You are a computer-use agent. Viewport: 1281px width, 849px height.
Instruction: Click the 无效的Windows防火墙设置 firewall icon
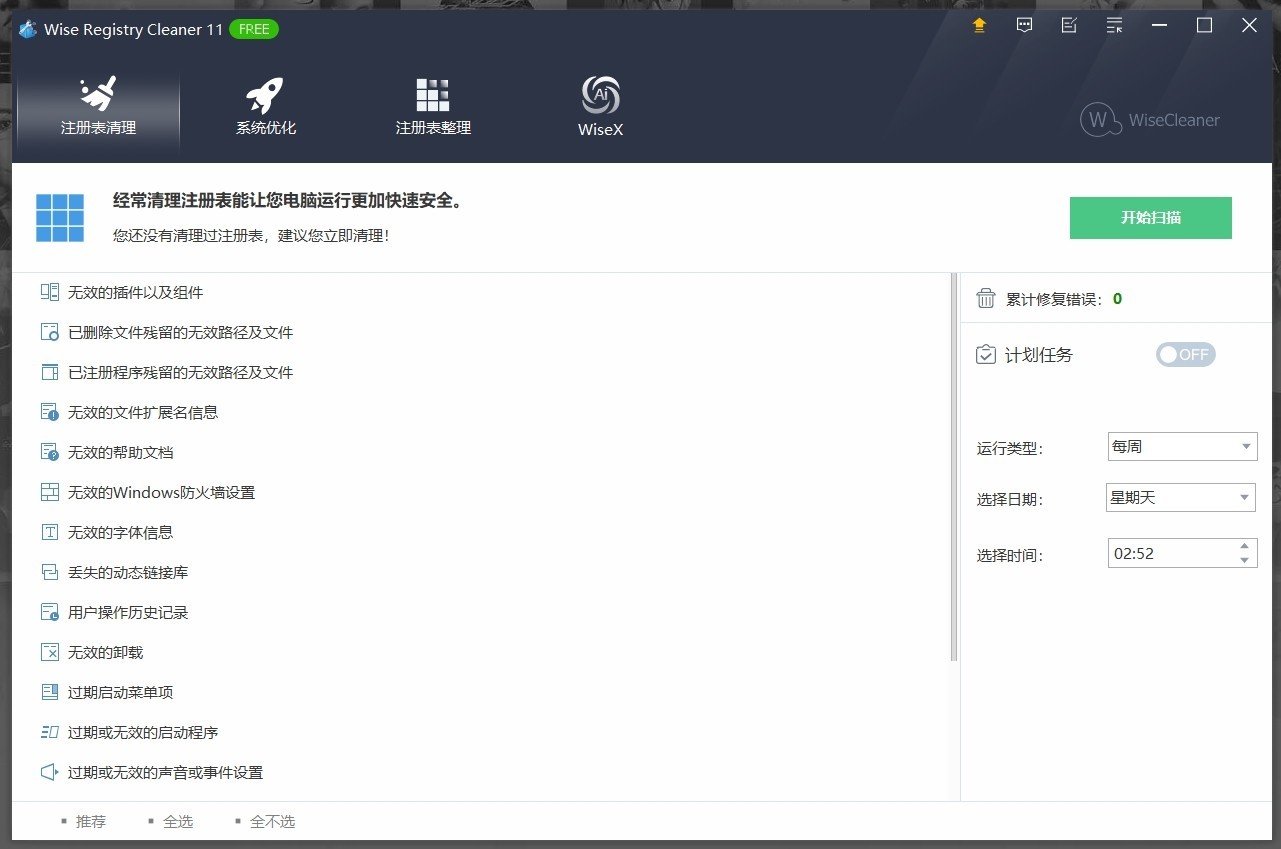(x=50, y=492)
